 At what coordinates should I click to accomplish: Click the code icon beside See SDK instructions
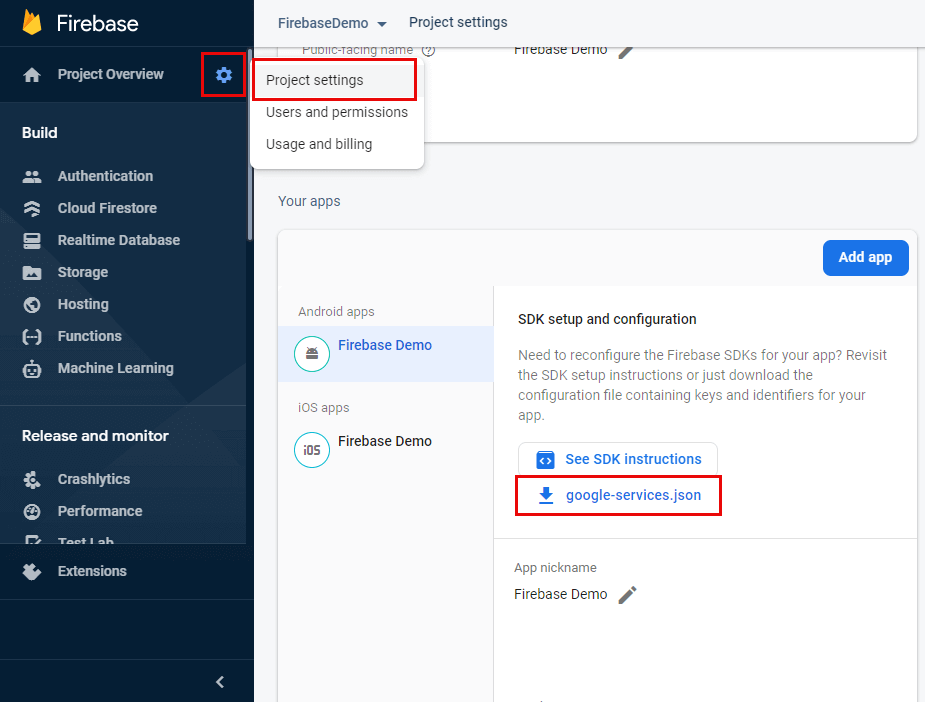click(x=545, y=460)
